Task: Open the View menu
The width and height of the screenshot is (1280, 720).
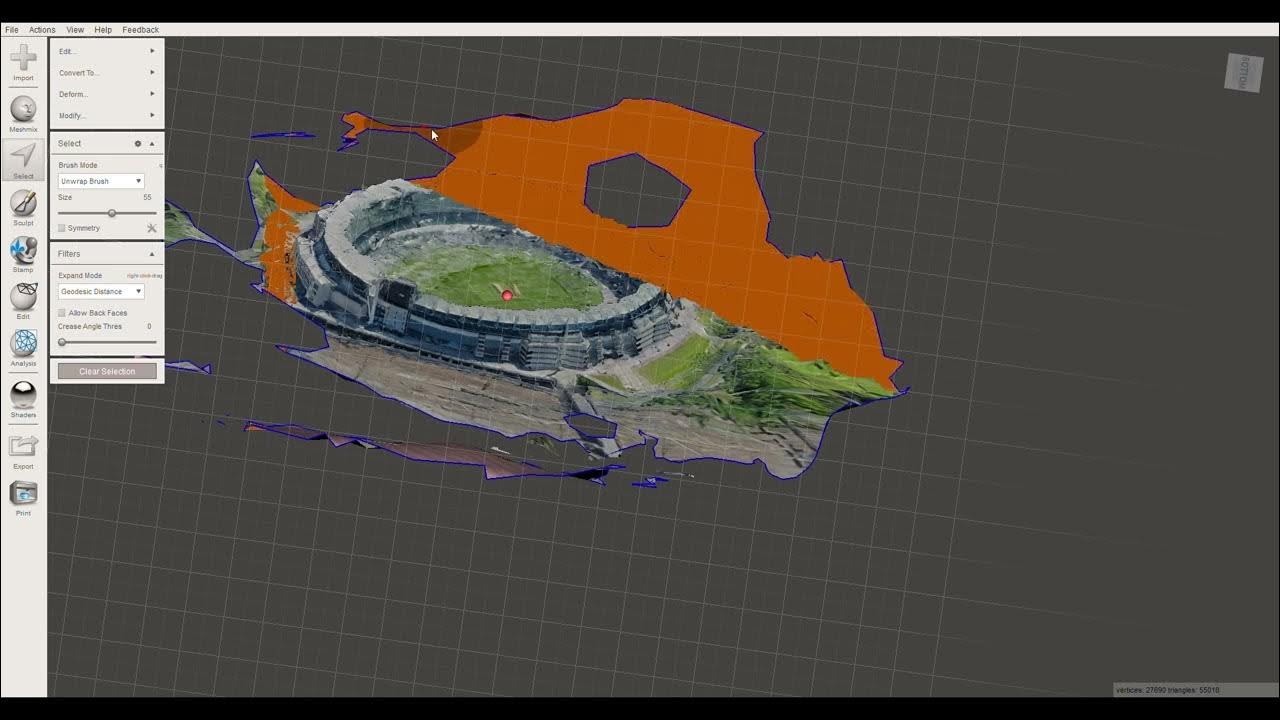Action: pos(75,30)
